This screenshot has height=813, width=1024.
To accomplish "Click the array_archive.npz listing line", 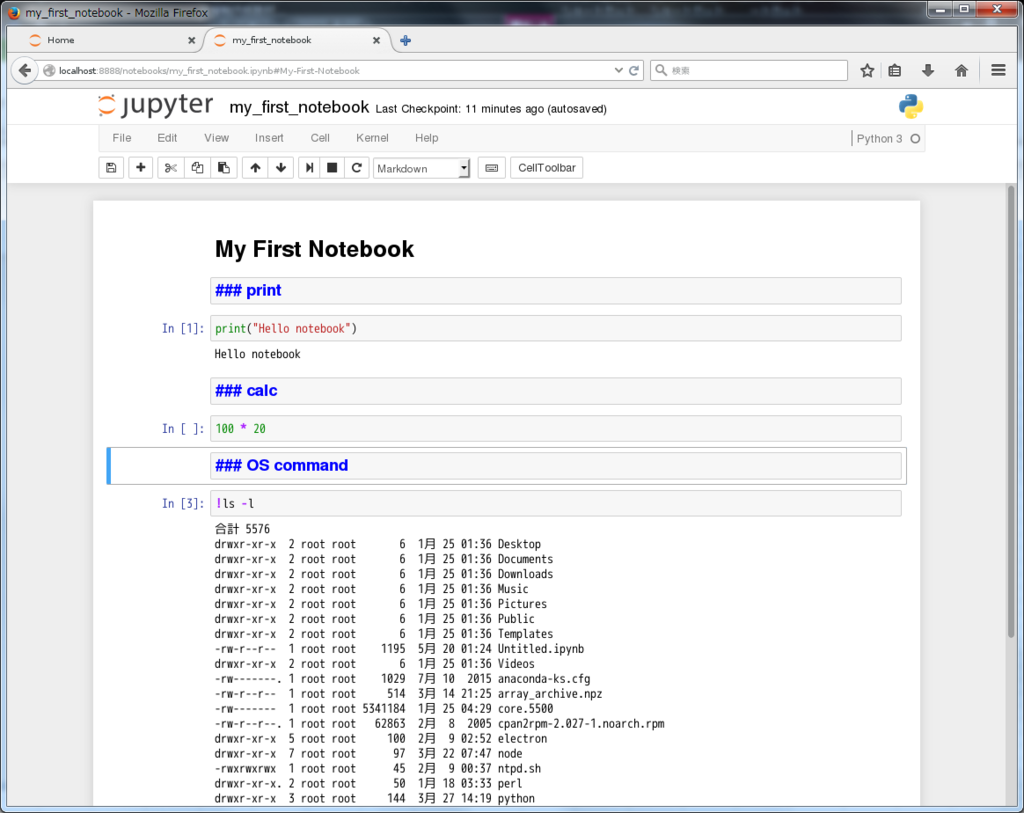I will 408,694.
